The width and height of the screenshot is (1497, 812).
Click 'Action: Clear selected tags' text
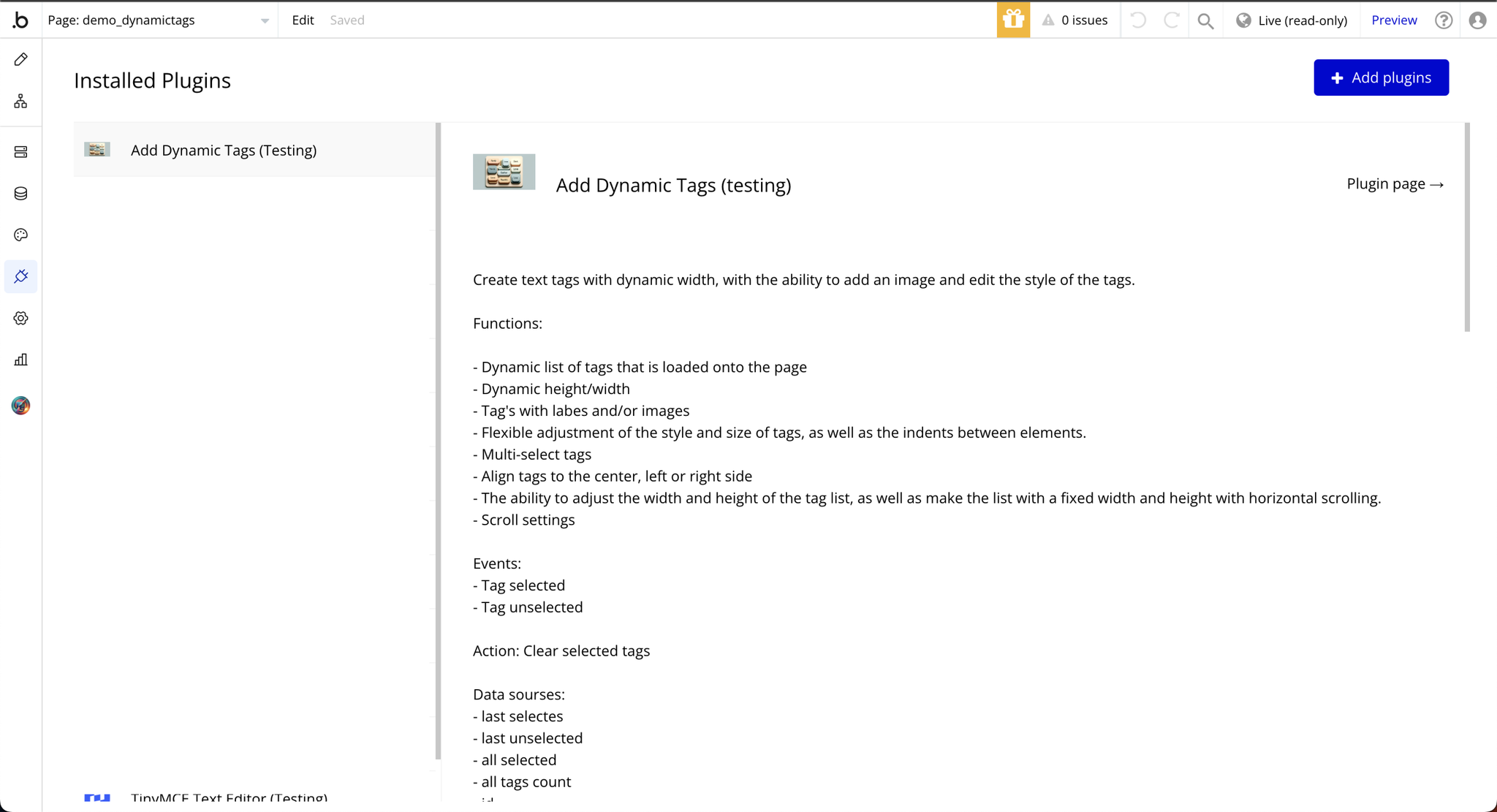pos(561,651)
